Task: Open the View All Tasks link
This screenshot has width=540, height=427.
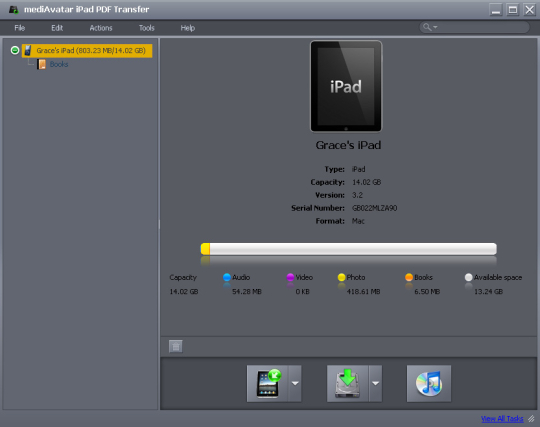Action: [502, 419]
